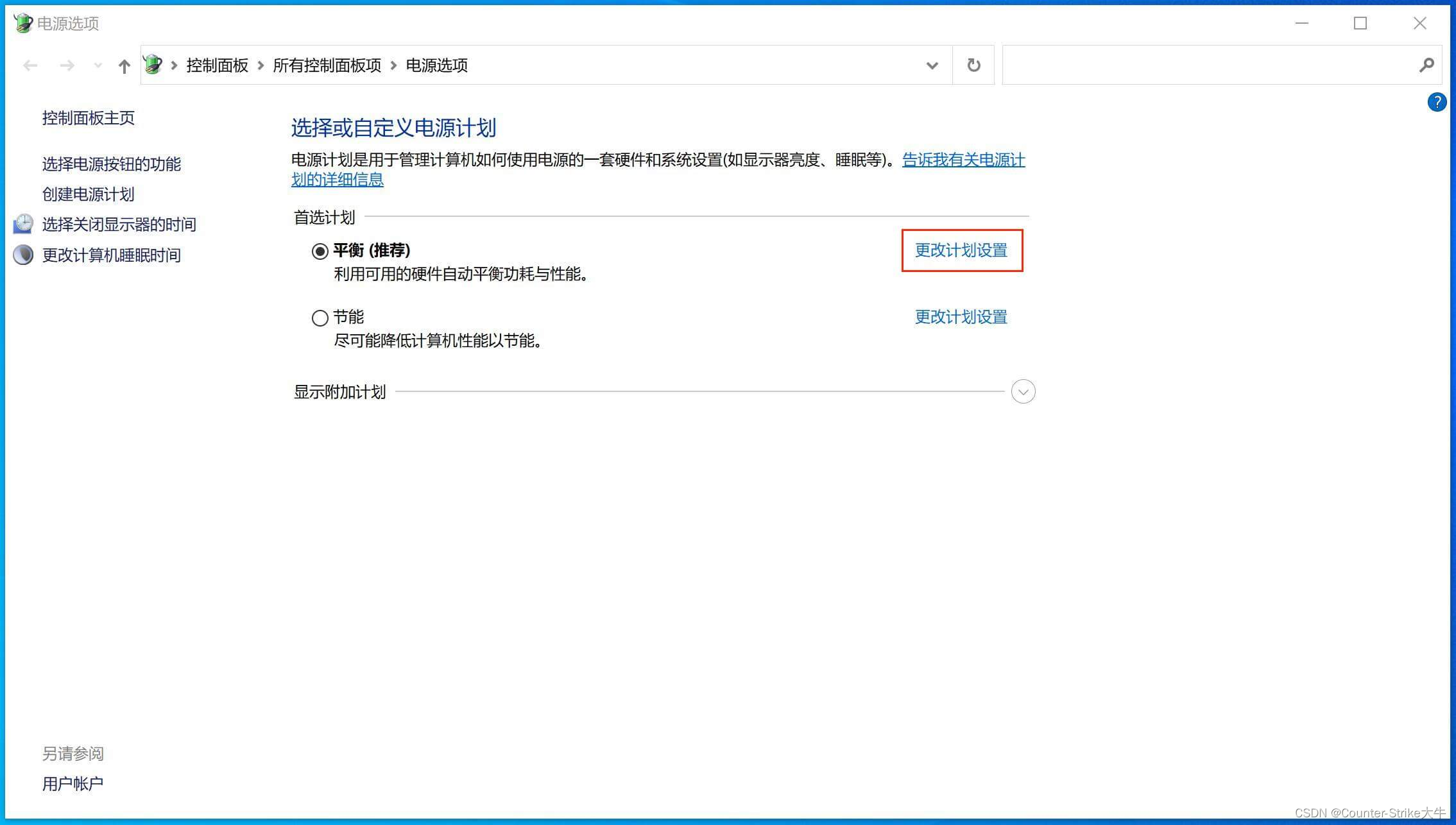Open 选择电源按钮的功能 link
The width and height of the screenshot is (1456, 825).
point(111,164)
